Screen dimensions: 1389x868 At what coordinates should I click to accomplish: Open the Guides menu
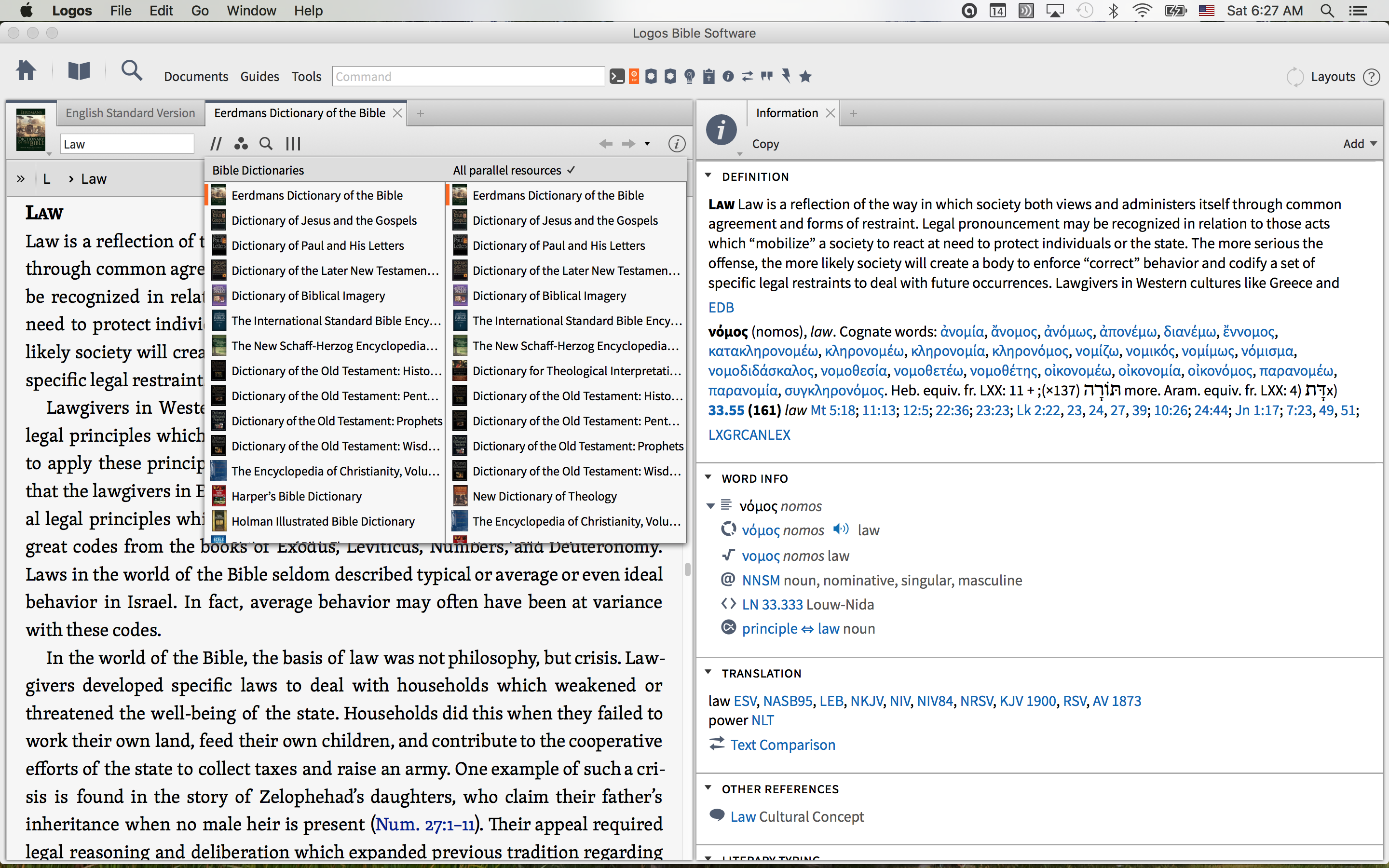(x=259, y=76)
